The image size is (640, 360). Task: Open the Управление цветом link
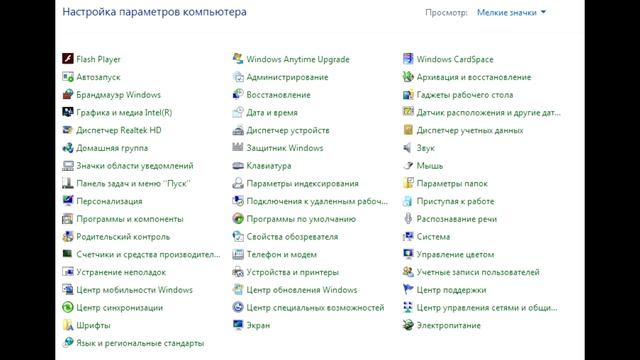tap(456, 255)
